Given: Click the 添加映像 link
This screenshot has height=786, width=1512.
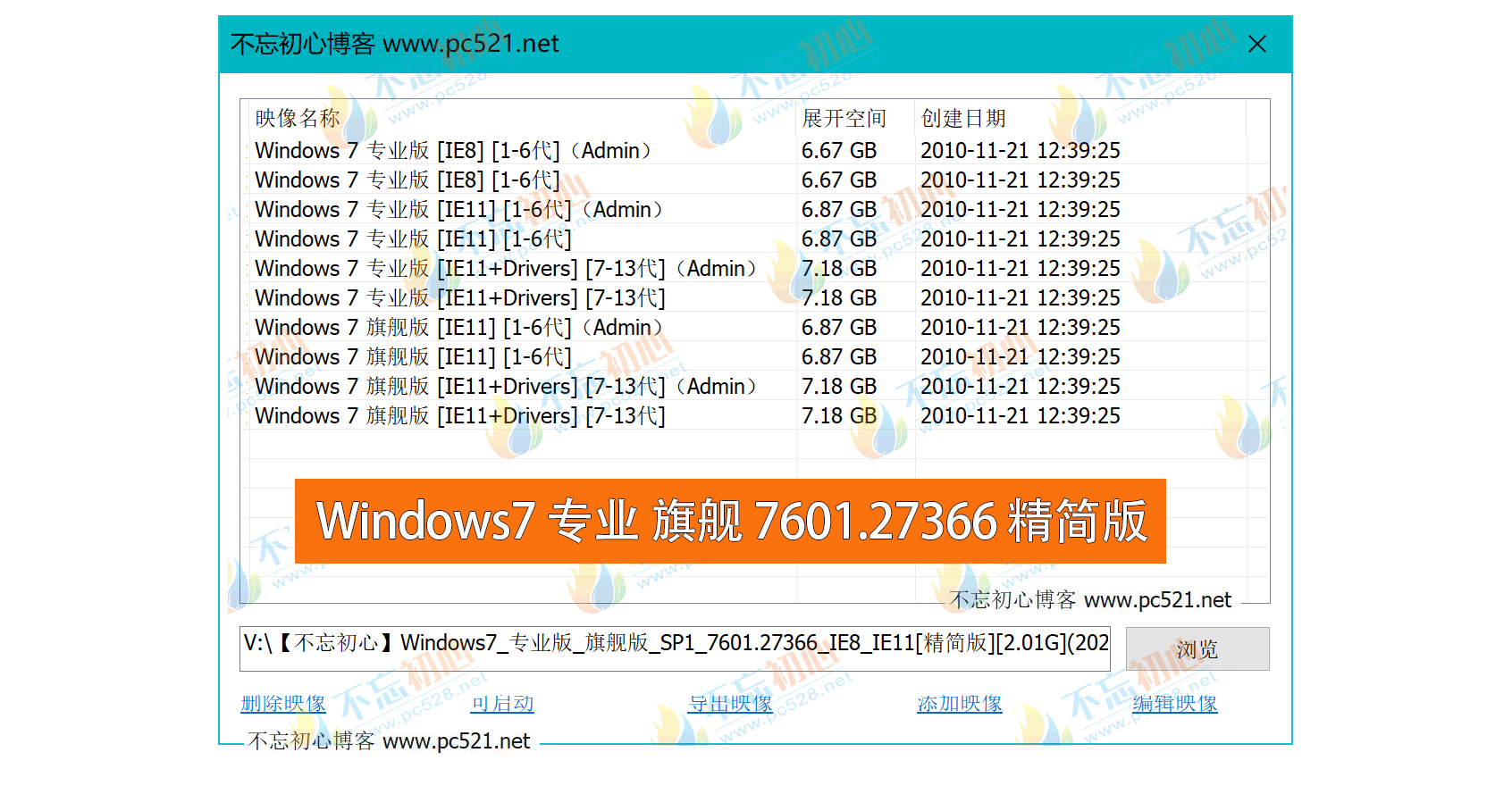Looking at the screenshot, I should coord(960,704).
